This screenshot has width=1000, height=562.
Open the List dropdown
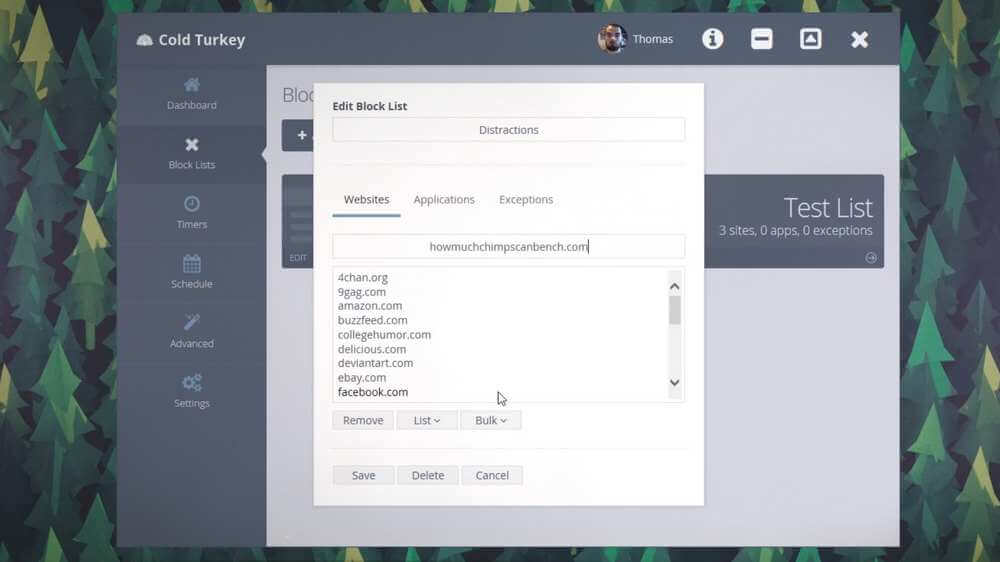pyautogui.click(x=427, y=420)
